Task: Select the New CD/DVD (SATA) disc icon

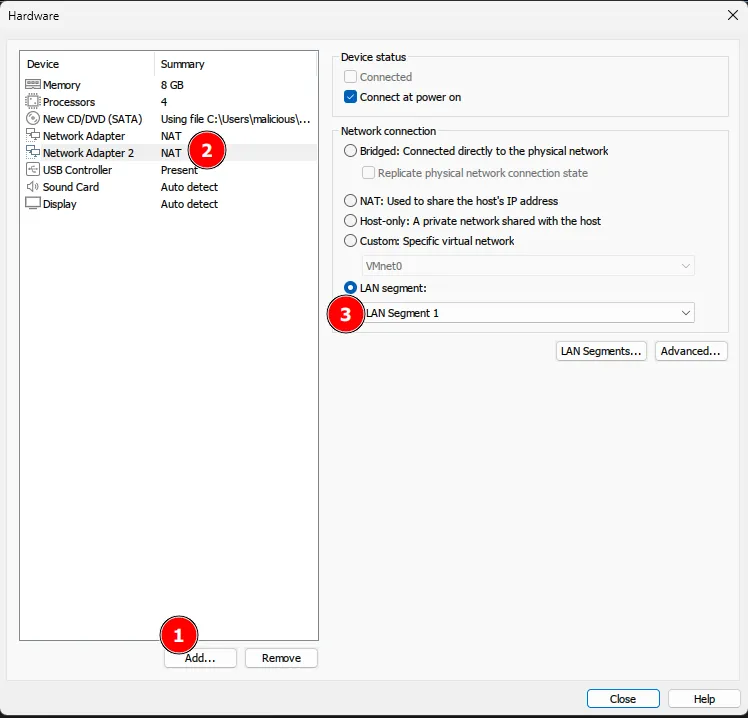Action: [33, 119]
